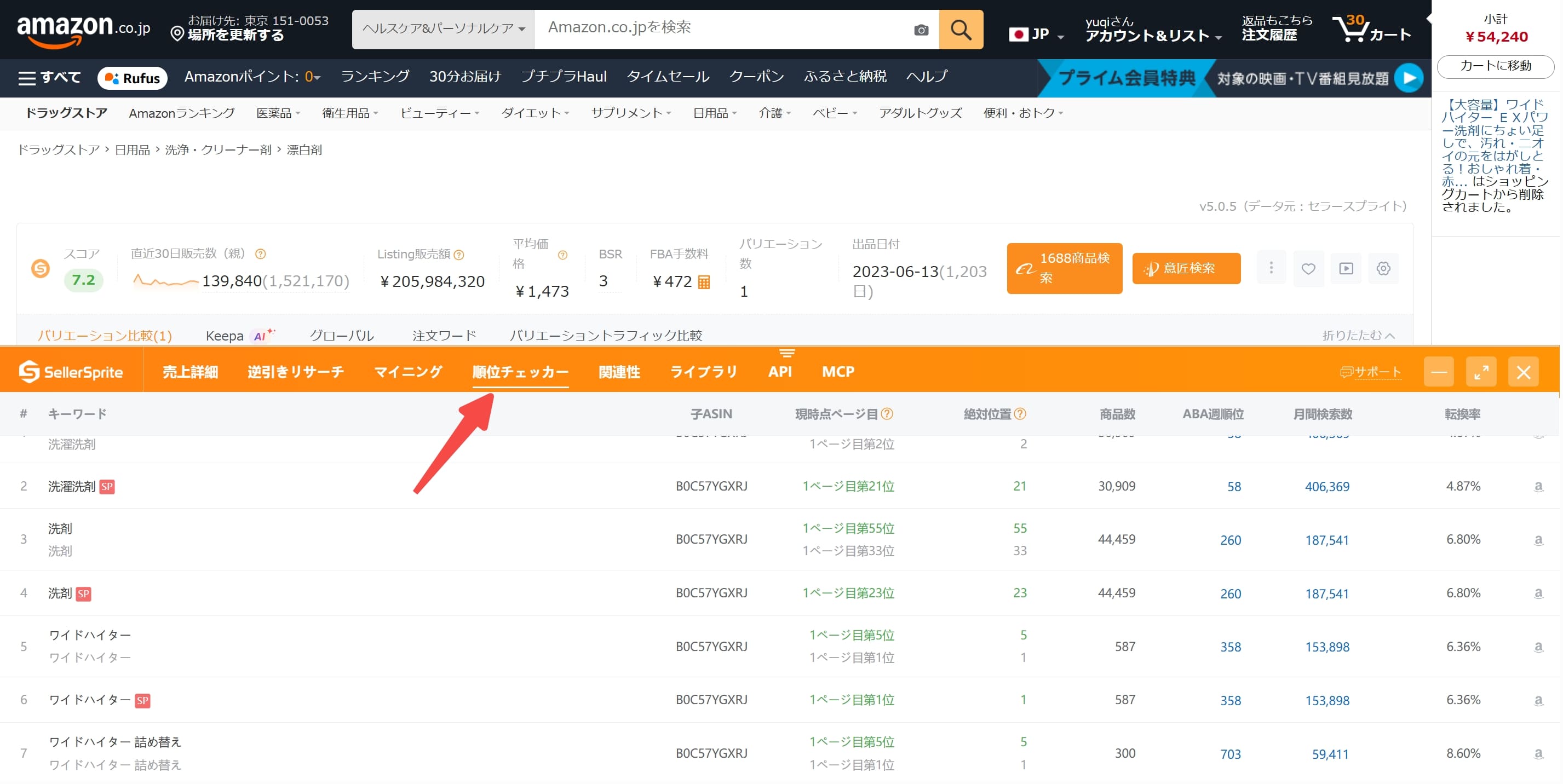Click 漂白剤 breadcrumb link
Viewport: 1563px width, 784px height.
304,150
